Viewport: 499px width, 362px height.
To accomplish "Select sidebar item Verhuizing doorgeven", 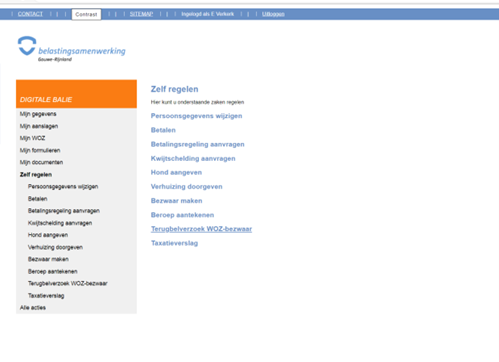I will tap(55, 247).
